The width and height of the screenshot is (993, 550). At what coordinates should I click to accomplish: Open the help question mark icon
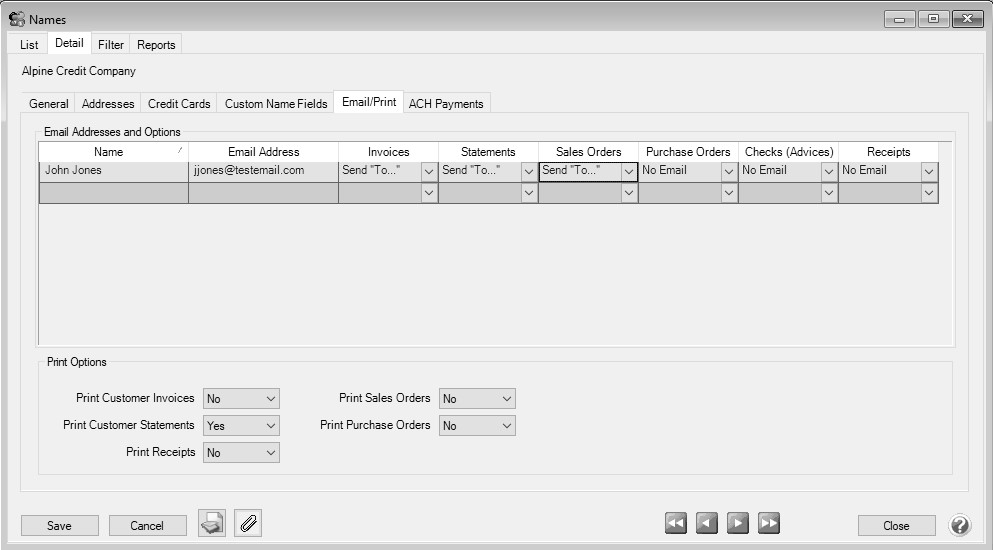(959, 525)
